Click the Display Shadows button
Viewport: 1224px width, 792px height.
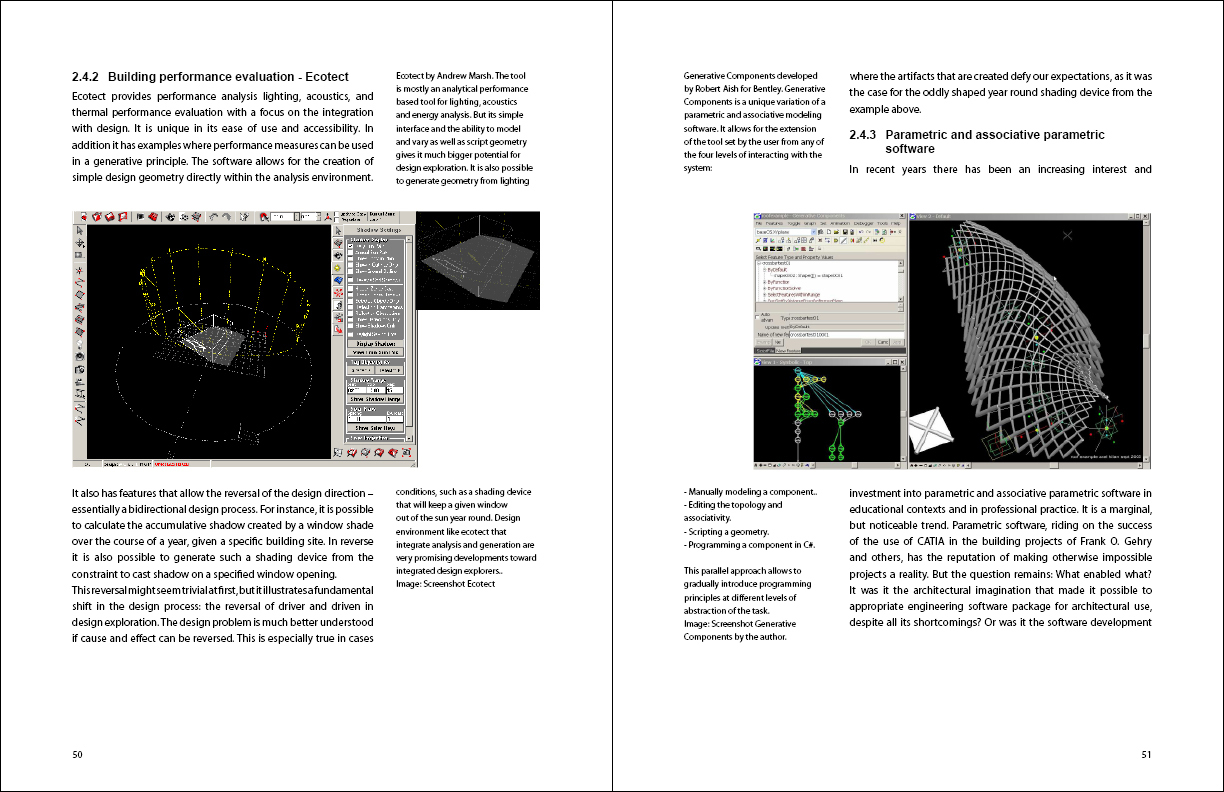pos(375,343)
